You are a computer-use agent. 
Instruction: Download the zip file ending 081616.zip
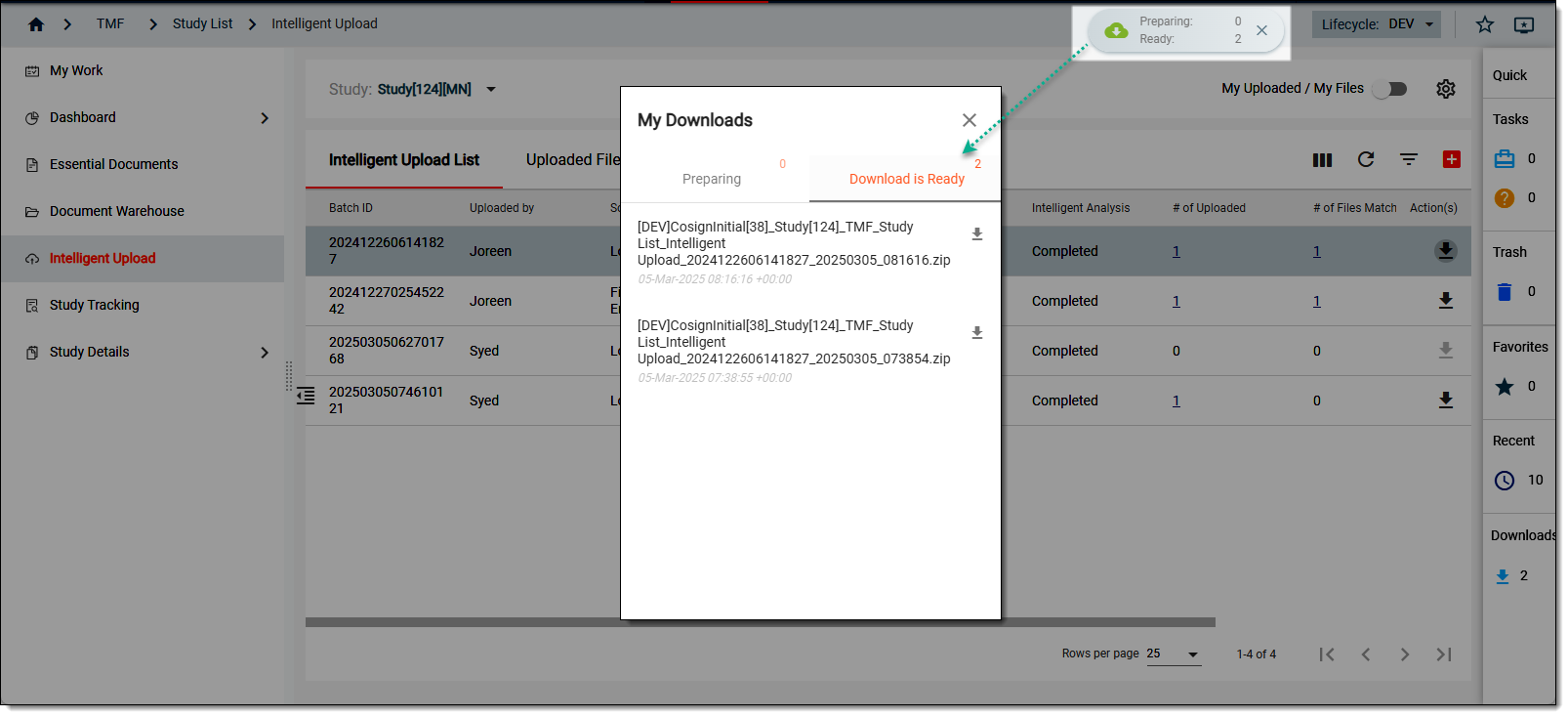(x=977, y=234)
